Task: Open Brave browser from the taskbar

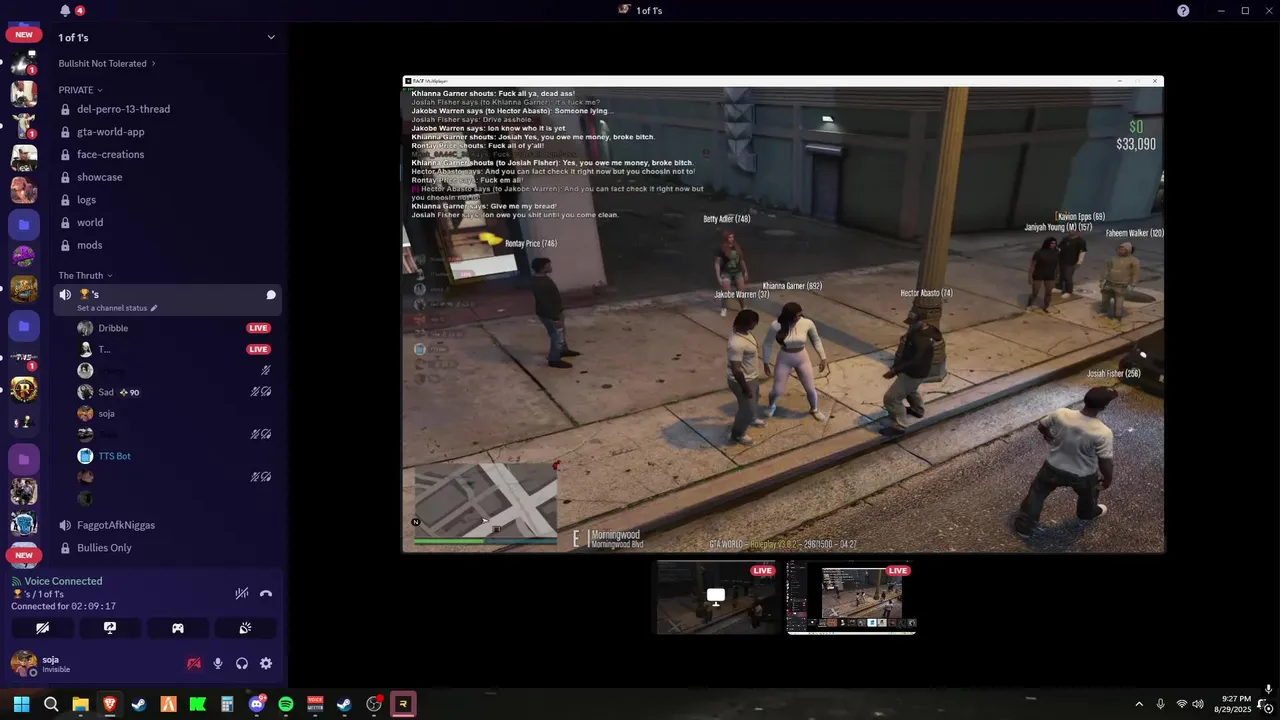Action: pos(110,704)
